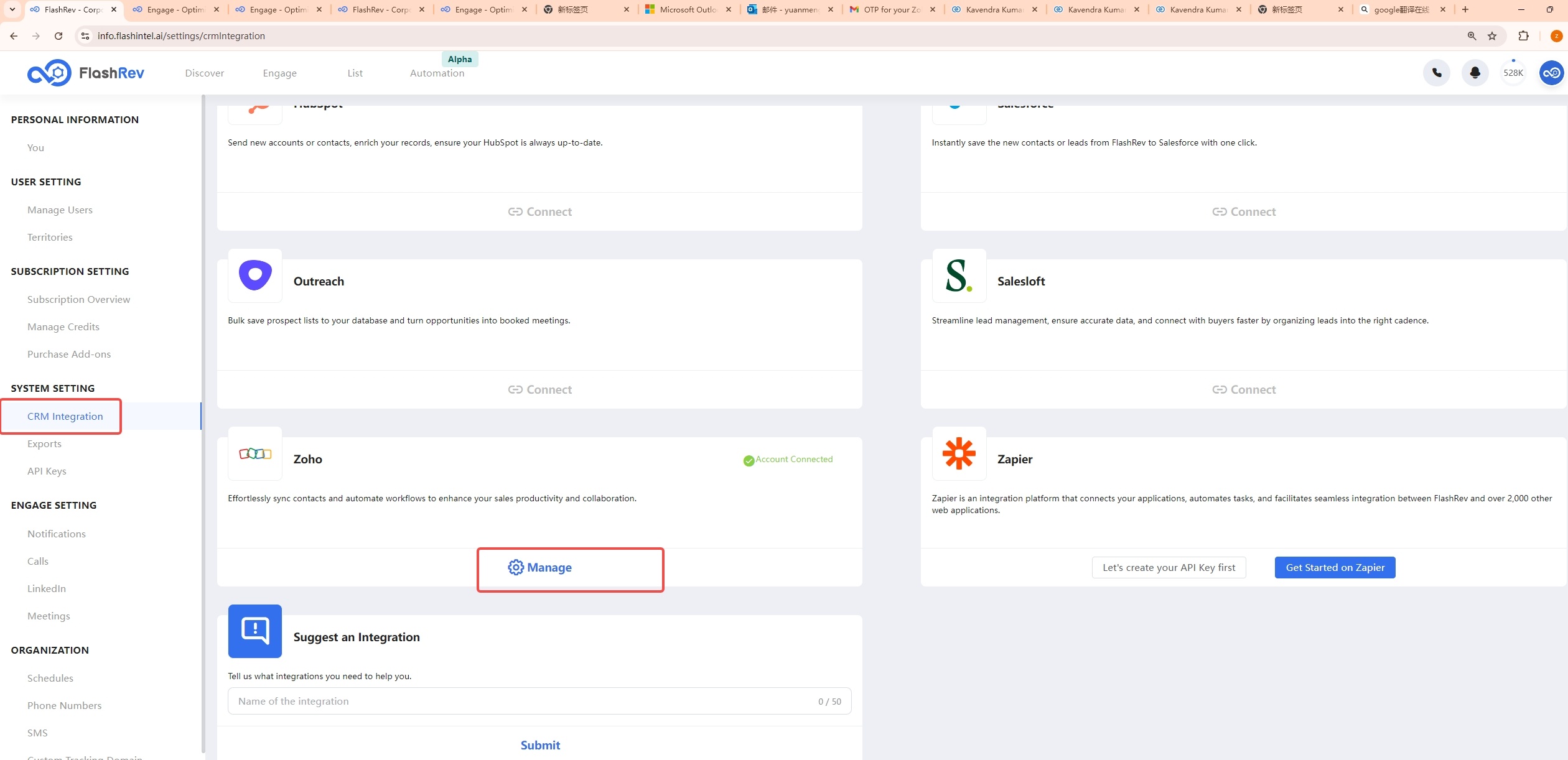The width and height of the screenshot is (1568, 760).
Task: Open SMS in sidebar
Action: [37, 733]
